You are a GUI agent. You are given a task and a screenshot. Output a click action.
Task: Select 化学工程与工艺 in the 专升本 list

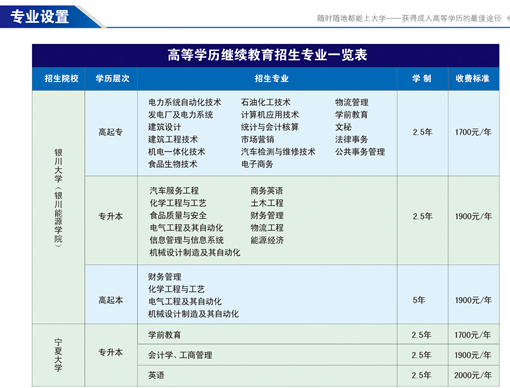(x=178, y=203)
